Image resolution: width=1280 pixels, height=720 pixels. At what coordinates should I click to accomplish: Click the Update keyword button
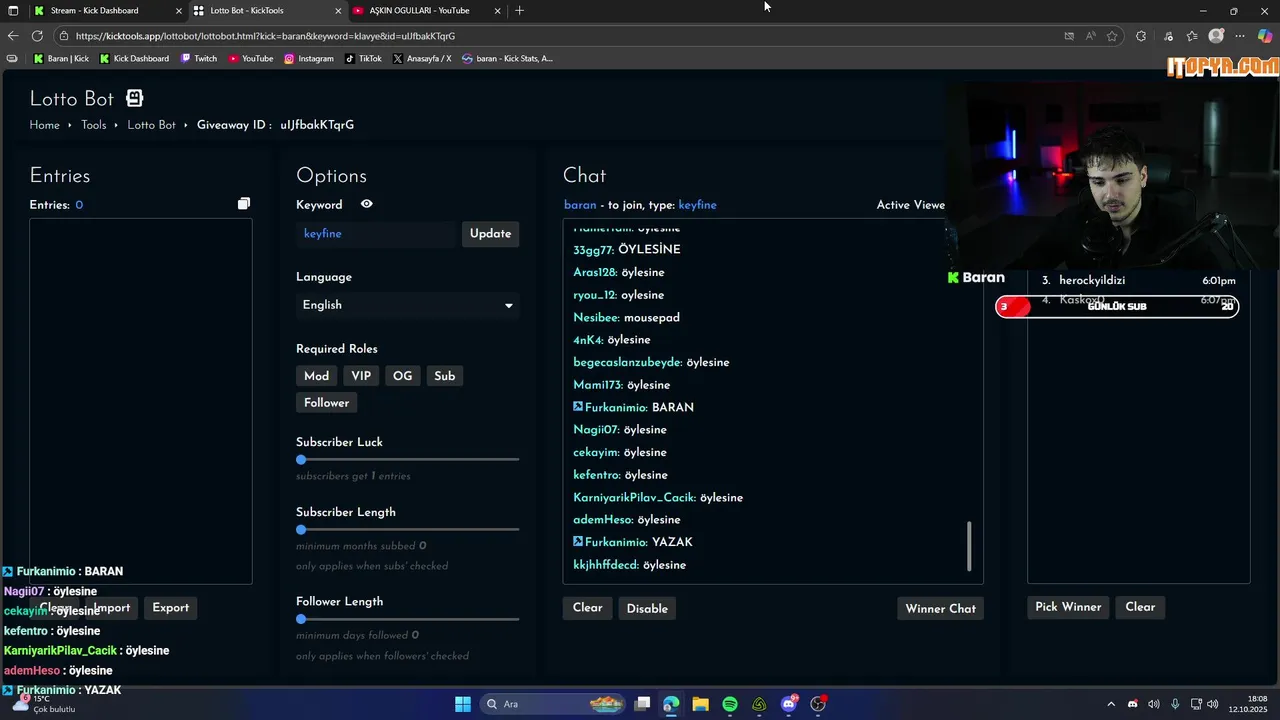[x=490, y=233]
